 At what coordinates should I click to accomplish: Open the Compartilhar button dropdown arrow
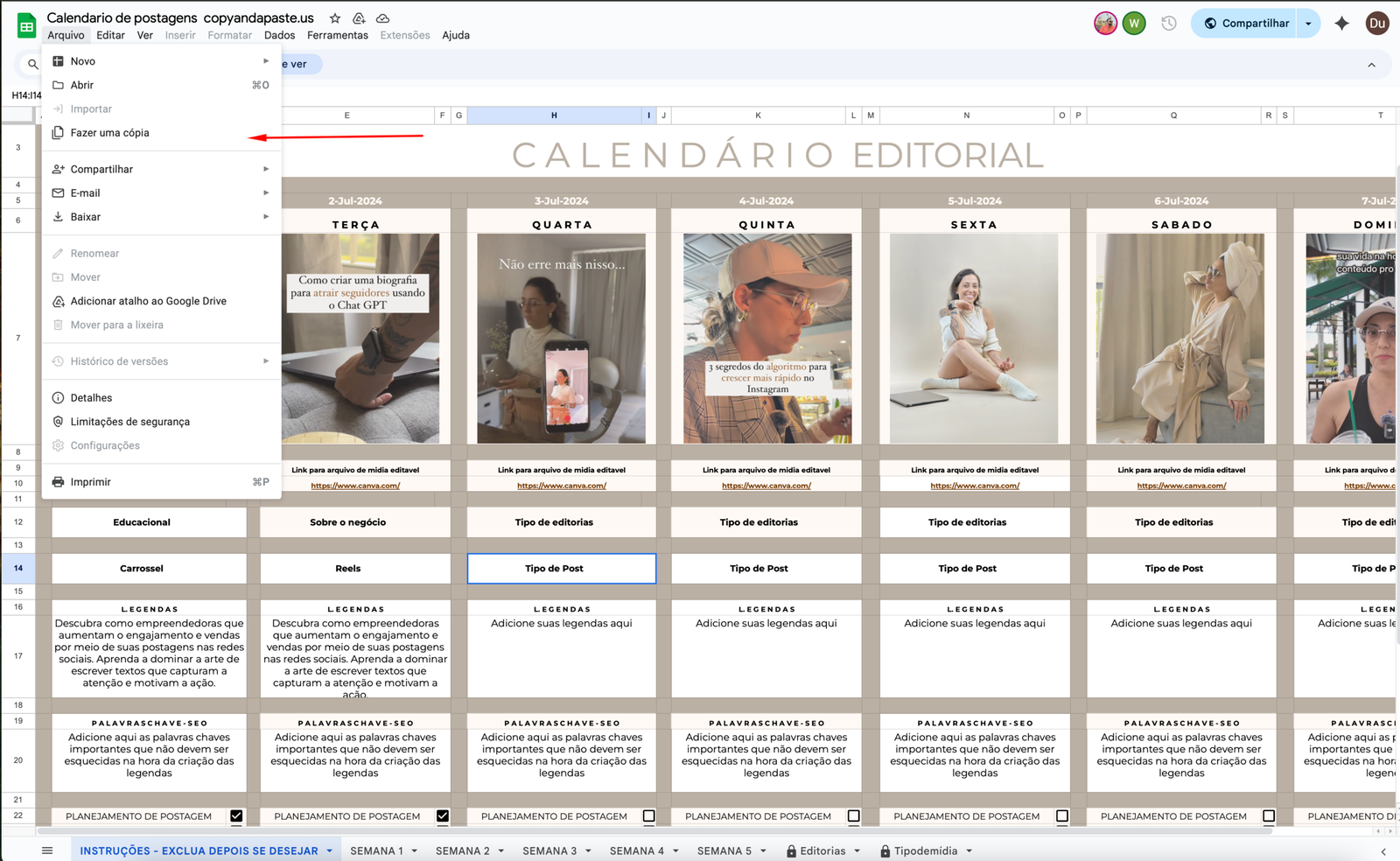1308,24
